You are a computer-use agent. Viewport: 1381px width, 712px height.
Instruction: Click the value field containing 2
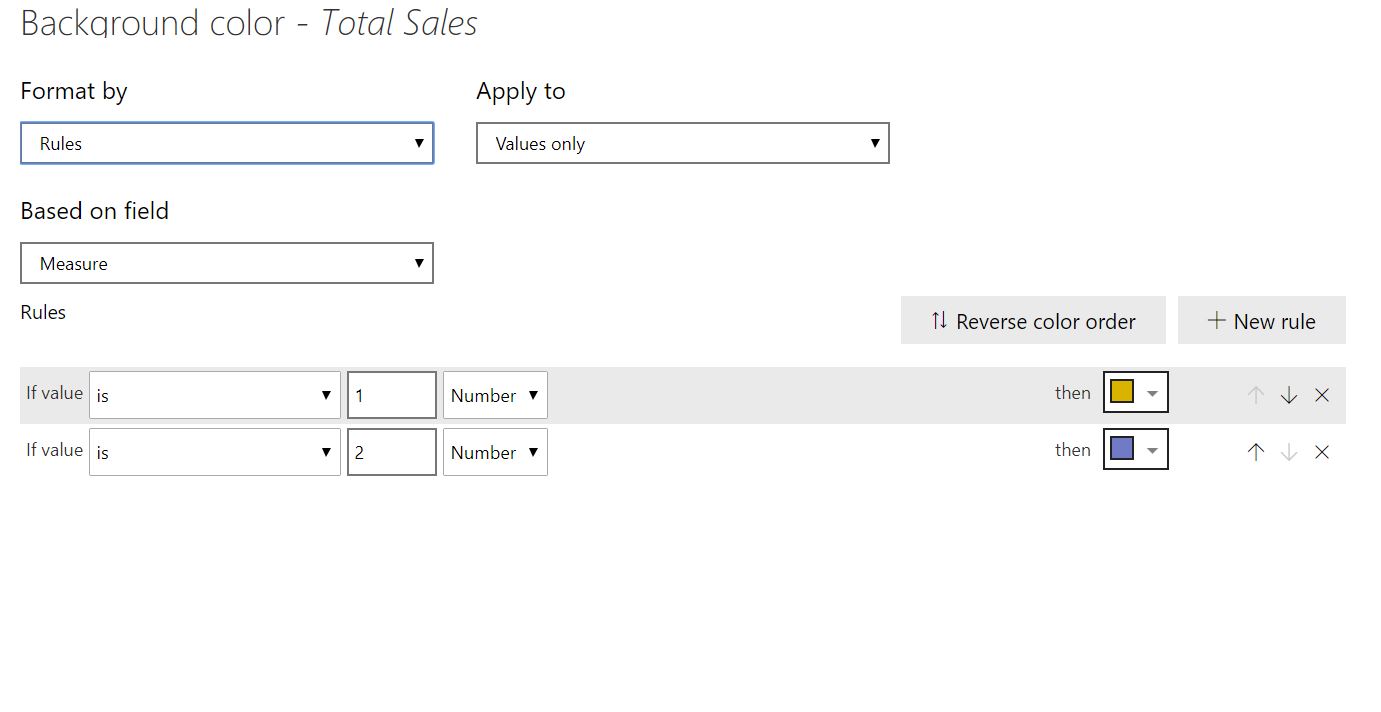point(392,452)
